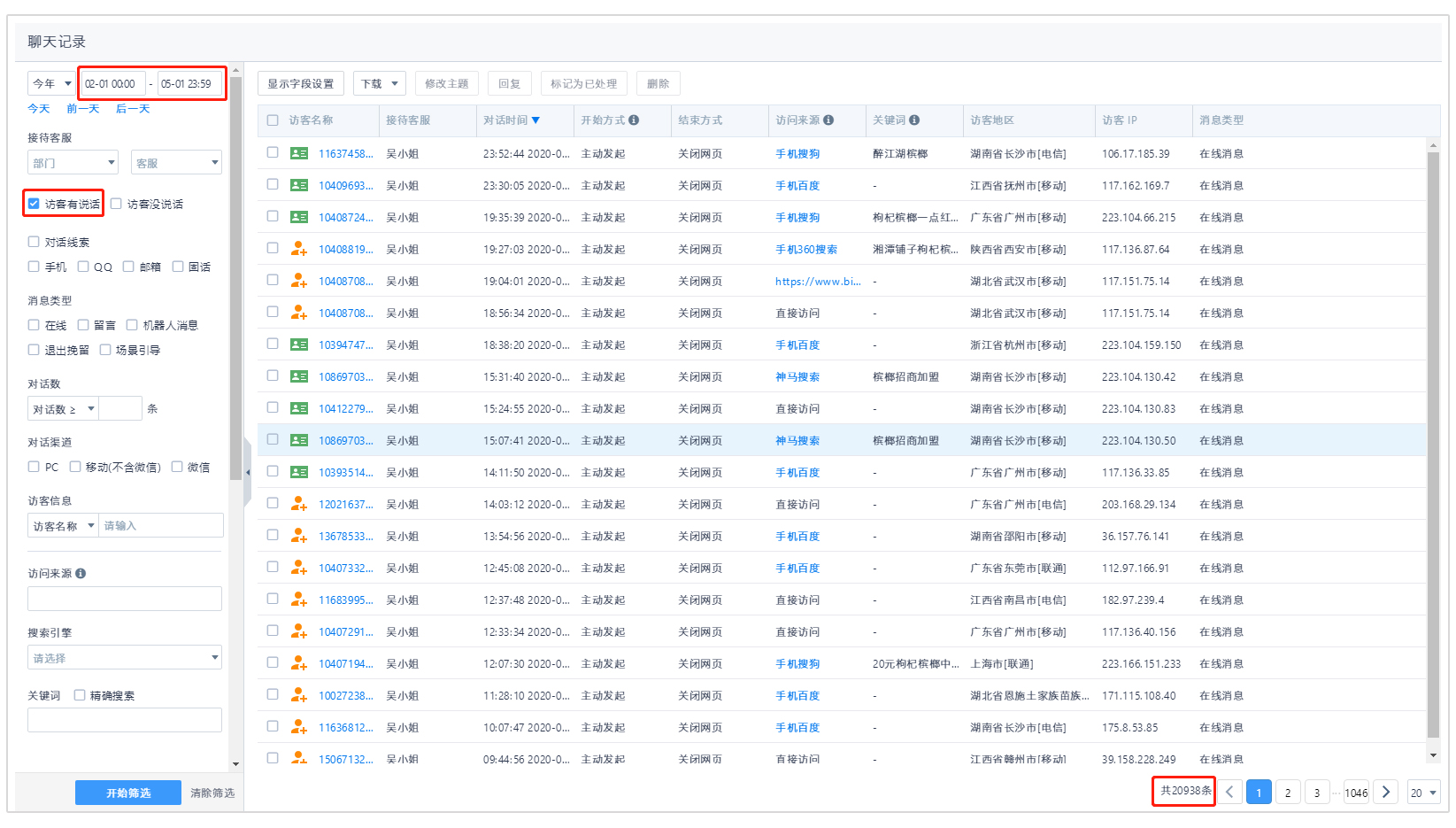1456x828 pixels.
Task: Jump to last page 1046
Action: coord(1356,793)
